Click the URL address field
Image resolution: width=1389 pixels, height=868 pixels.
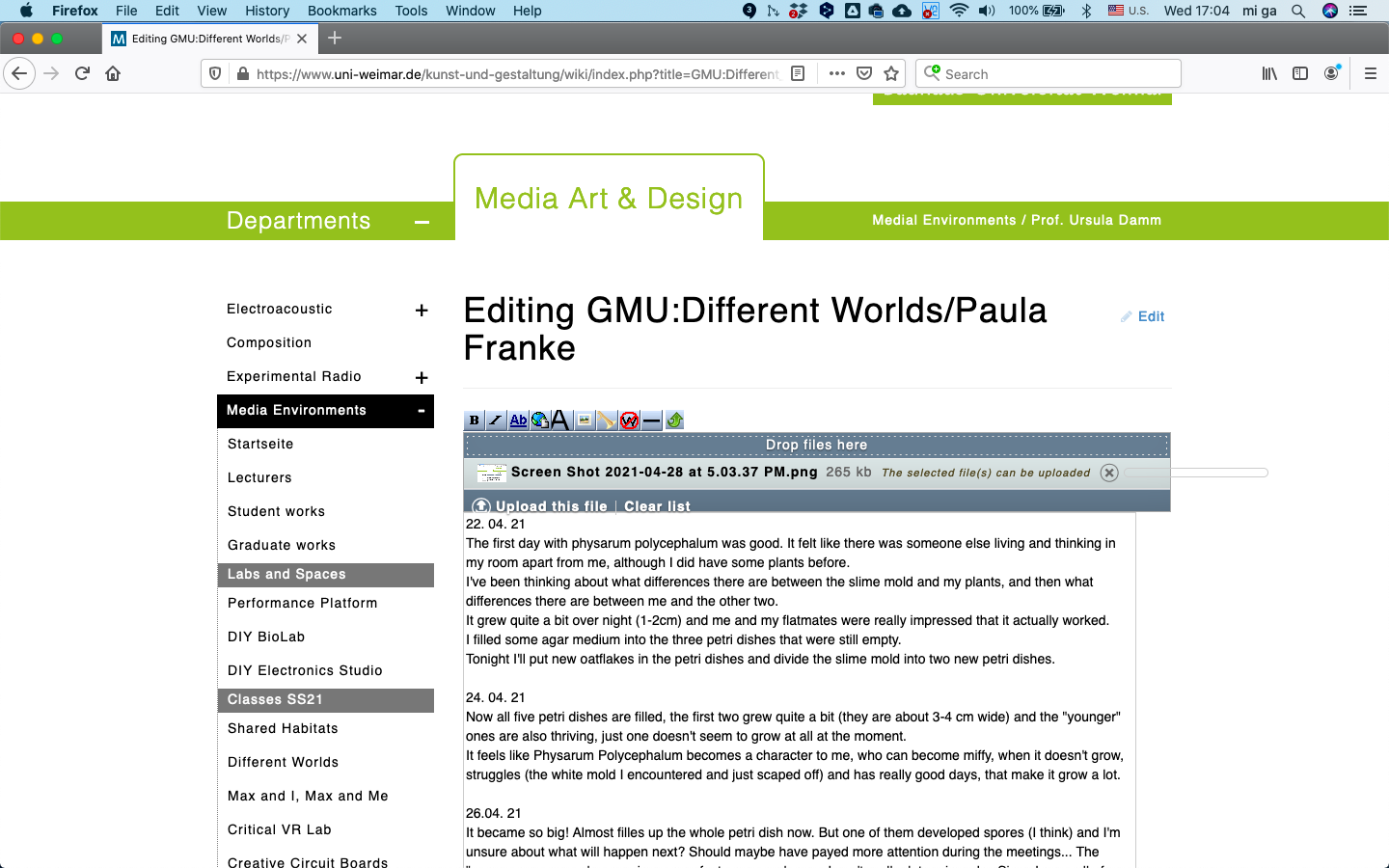coord(517,73)
